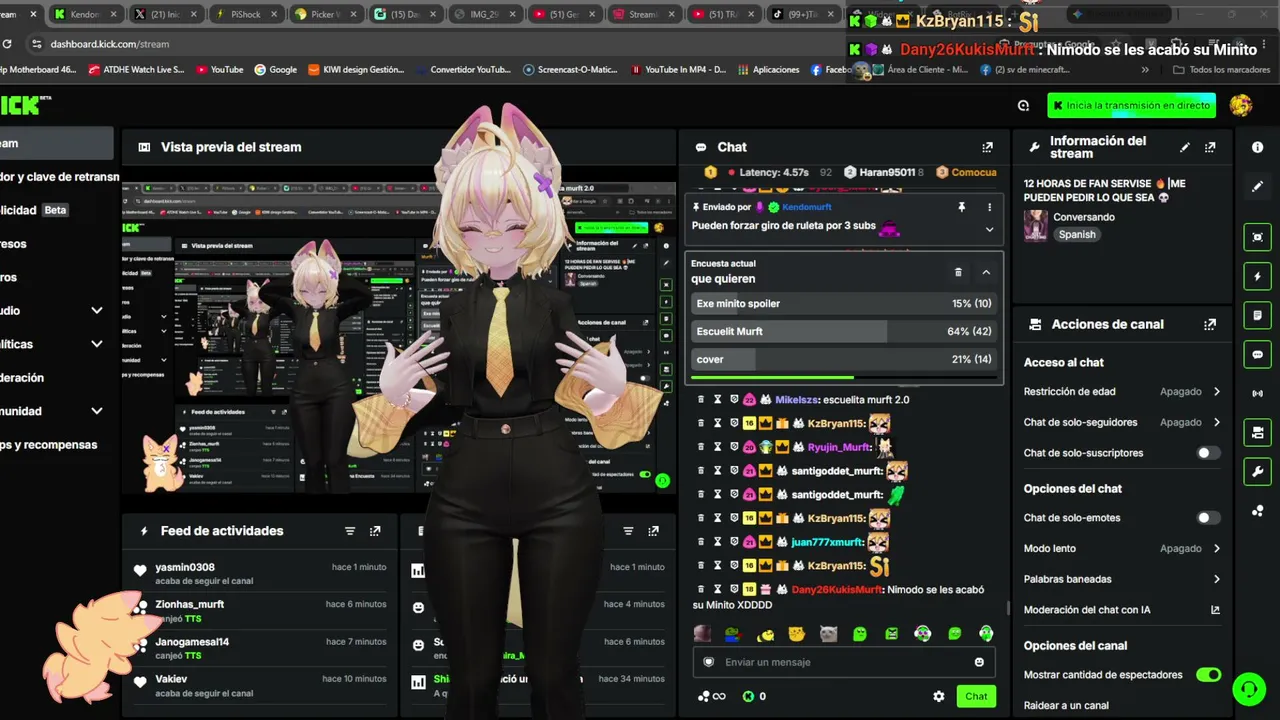The height and width of the screenshot is (720, 1280).
Task: Open the emoji picker in the message box
Action: point(979,662)
